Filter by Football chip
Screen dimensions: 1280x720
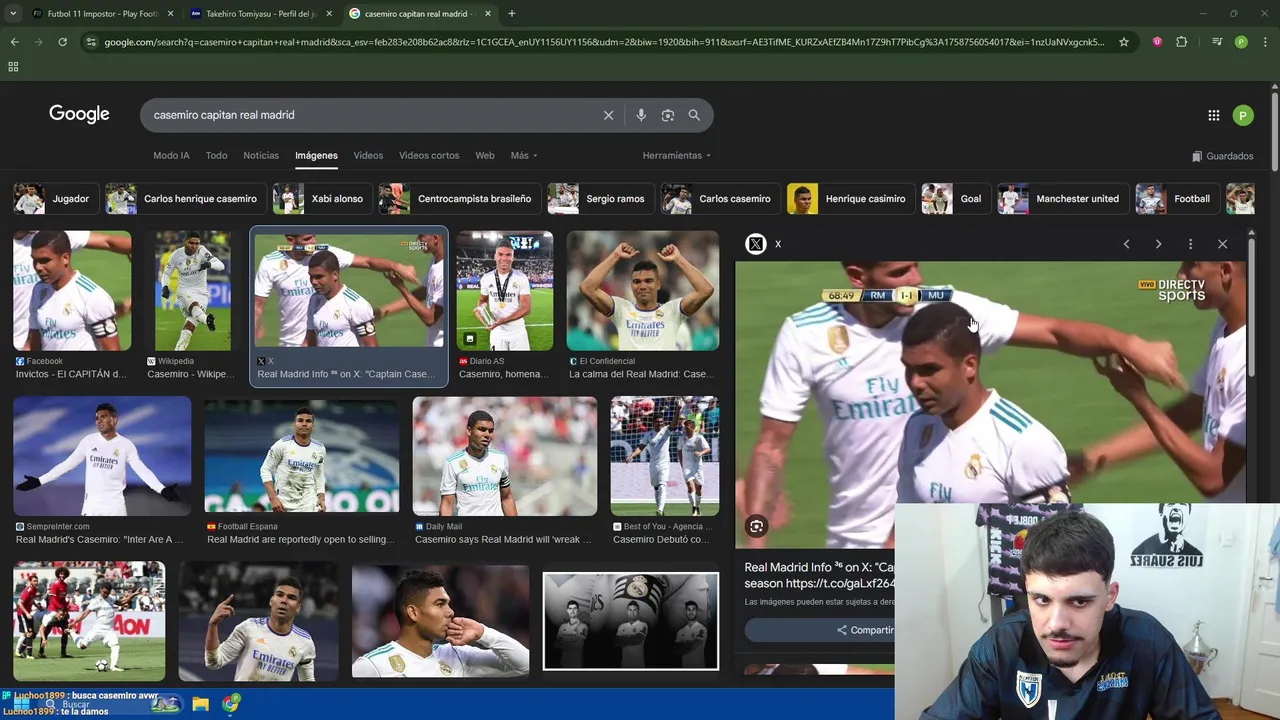click(1178, 199)
